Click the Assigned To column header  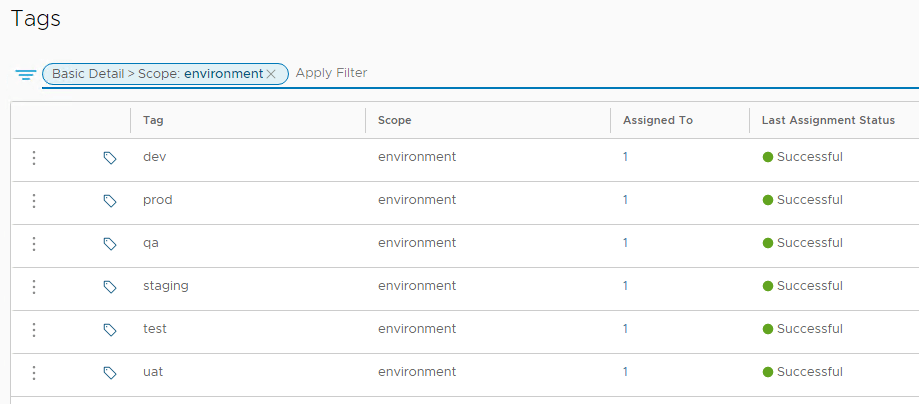pyautogui.click(x=658, y=120)
